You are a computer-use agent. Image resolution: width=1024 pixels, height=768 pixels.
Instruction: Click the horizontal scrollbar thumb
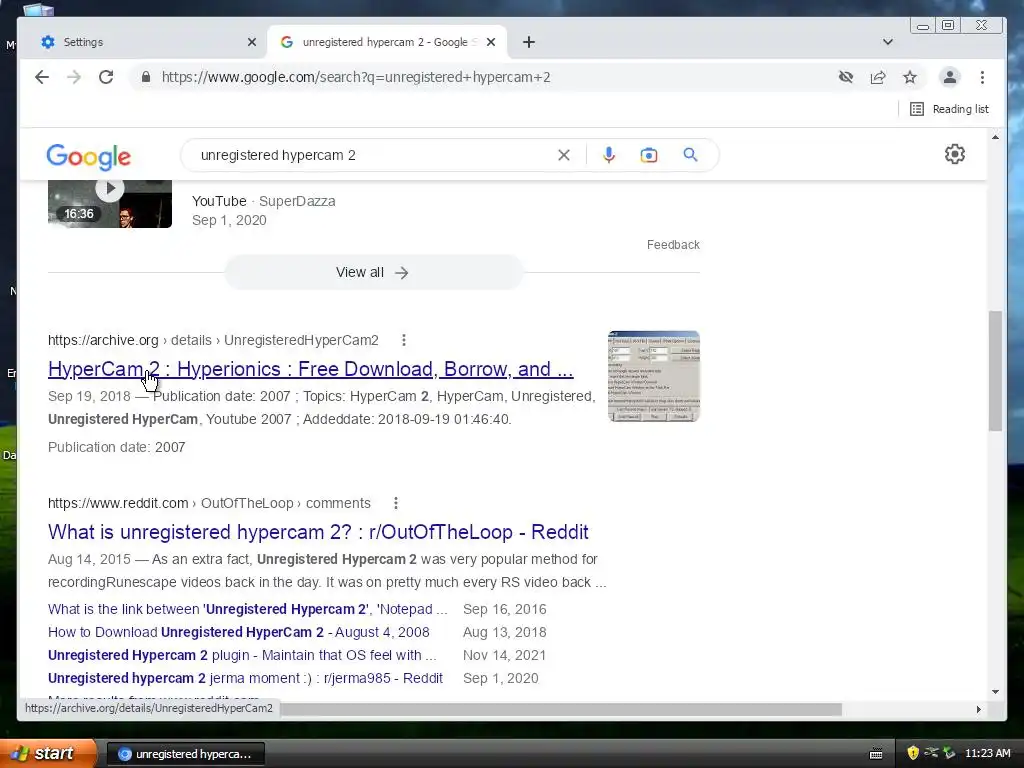562,709
